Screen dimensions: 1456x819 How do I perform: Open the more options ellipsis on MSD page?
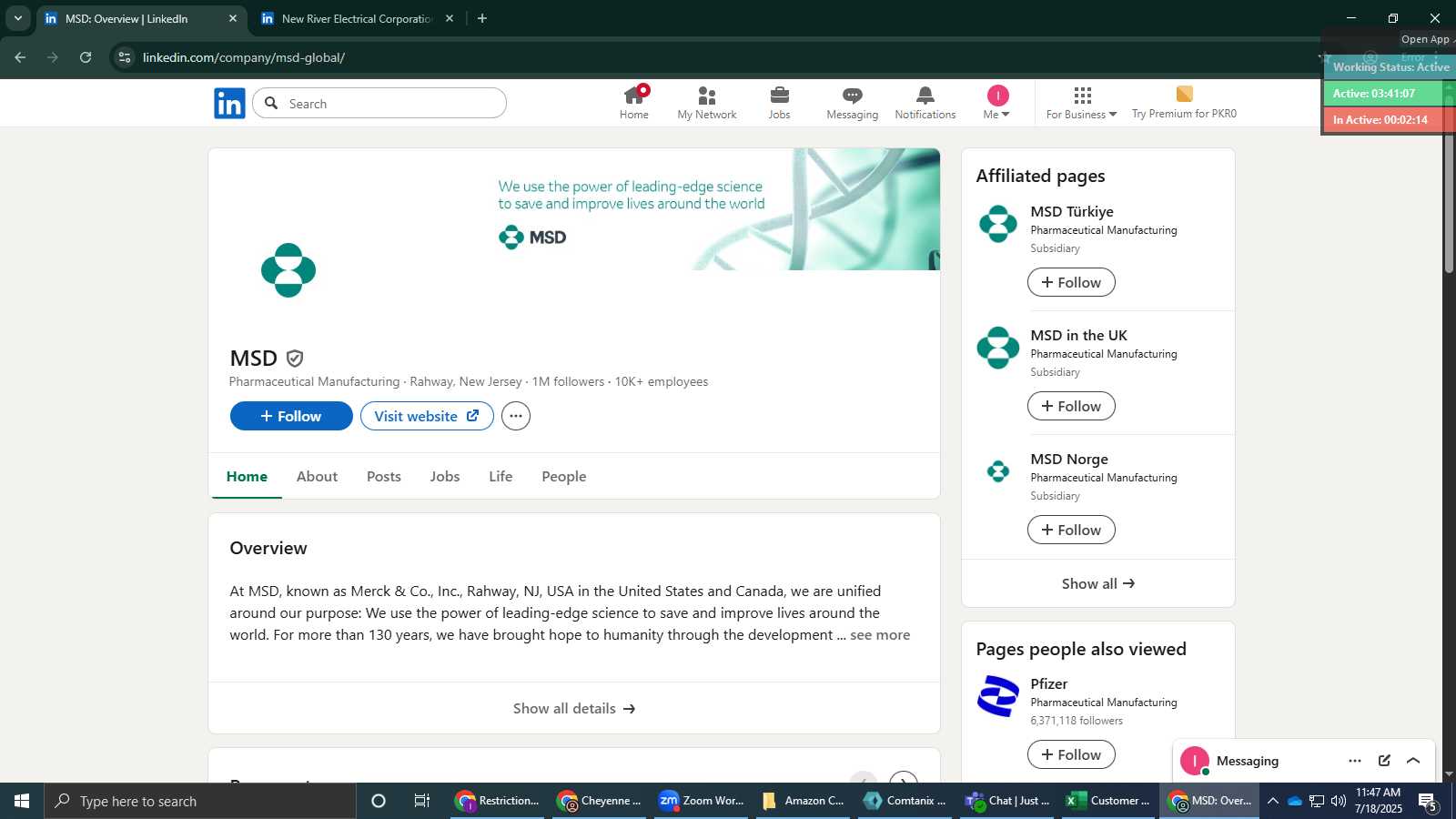[516, 416]
